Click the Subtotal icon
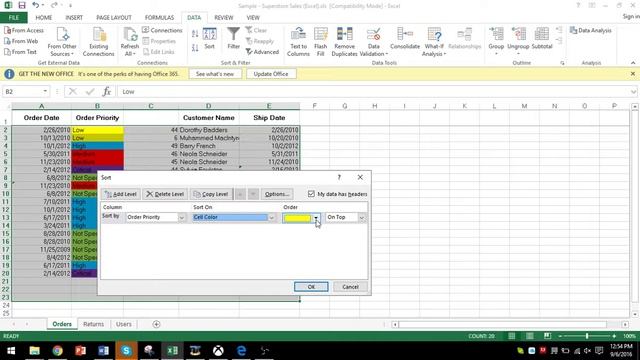Viewport: 640px width, 360px height. (x=542, y=34)
